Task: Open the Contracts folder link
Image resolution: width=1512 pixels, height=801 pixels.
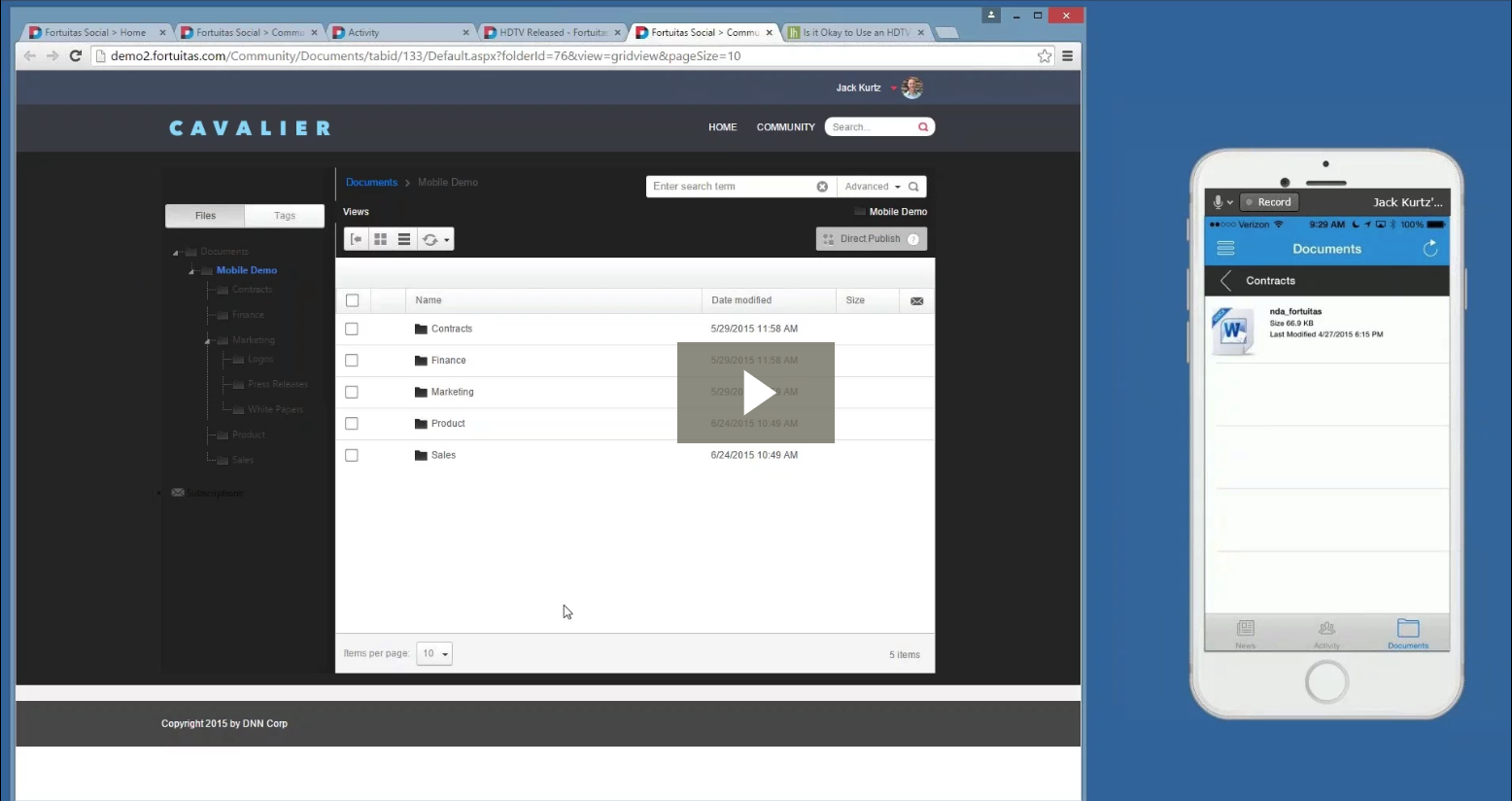Action: click(452, 330)
